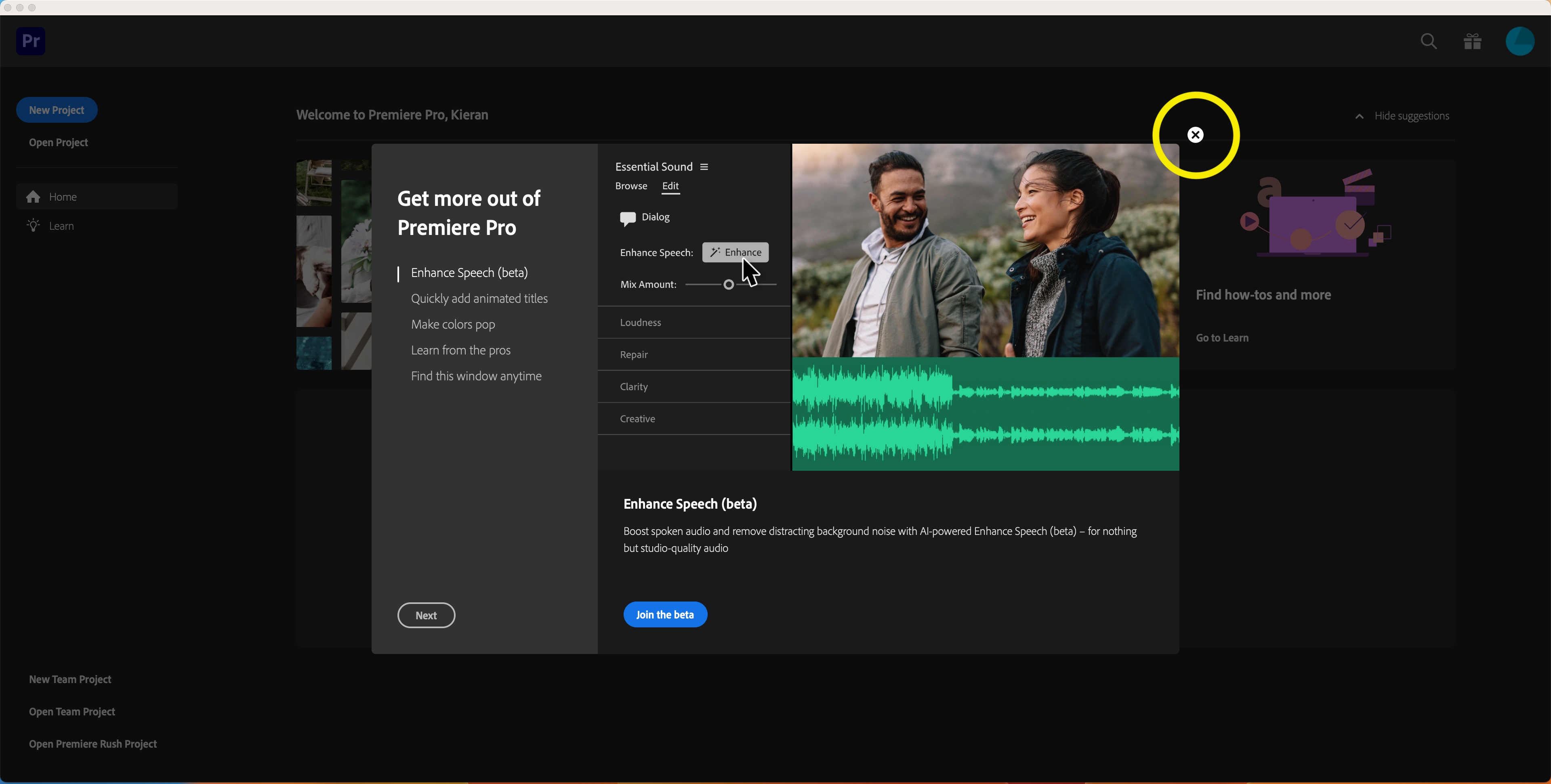Click the gift/share icon in toolbar
The image size is (1551, 784).
tap(1473, 42)
